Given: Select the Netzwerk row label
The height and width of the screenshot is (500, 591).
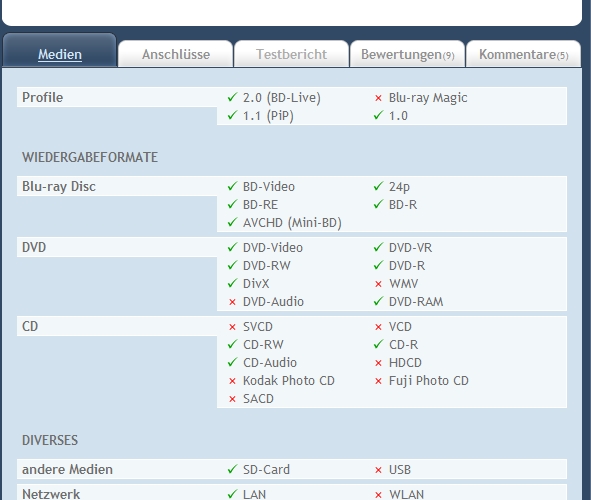Looking at the screenshot, I should point(51,494).
